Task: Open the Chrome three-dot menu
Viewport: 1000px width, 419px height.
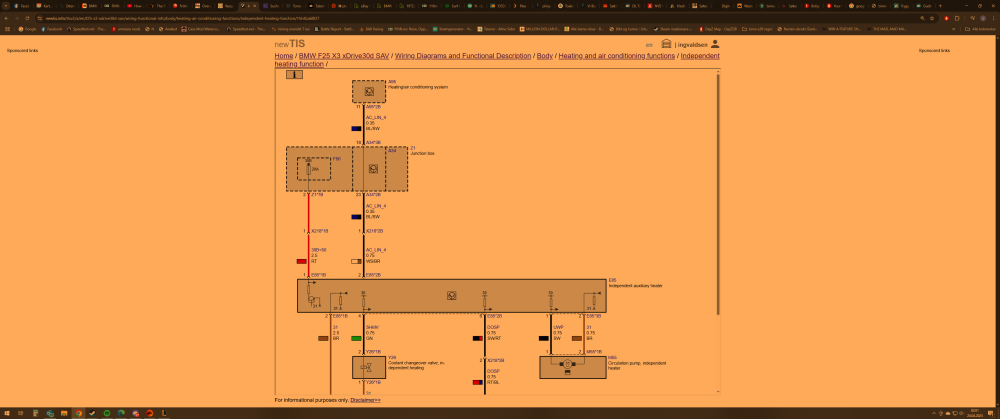Action: (994, 18)
